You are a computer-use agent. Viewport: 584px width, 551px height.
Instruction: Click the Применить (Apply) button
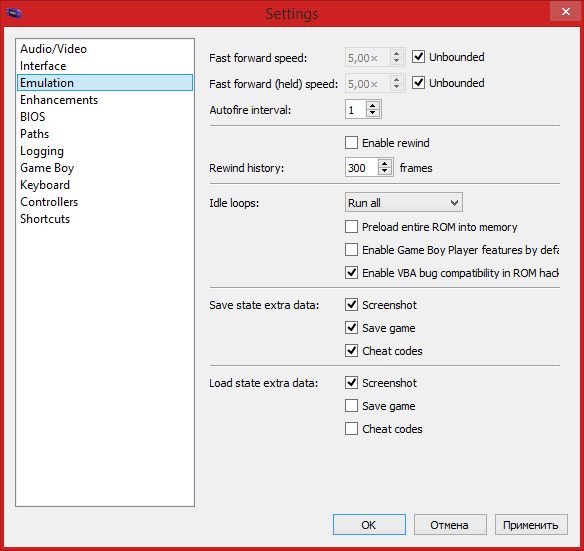[x=531, y=525]
